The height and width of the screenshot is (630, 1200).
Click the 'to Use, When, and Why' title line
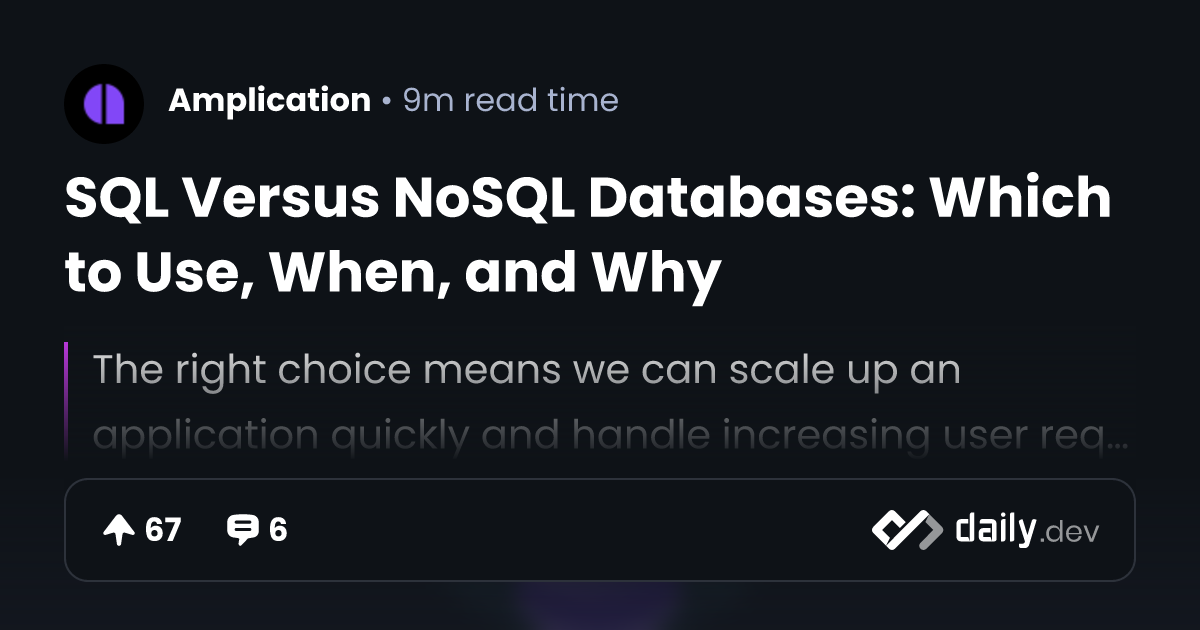point(392,272)
